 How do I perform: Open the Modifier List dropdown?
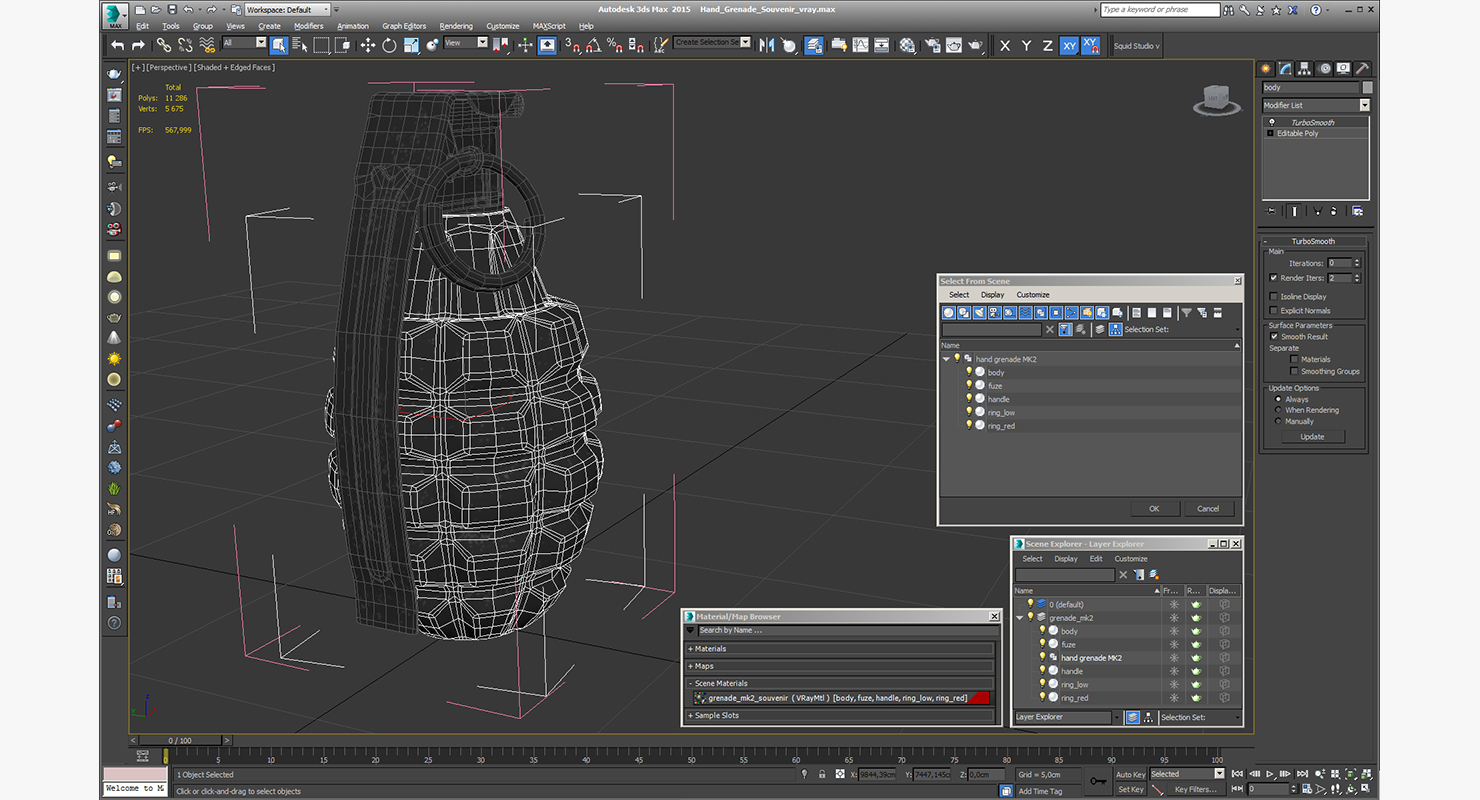tap(1364, 105)
